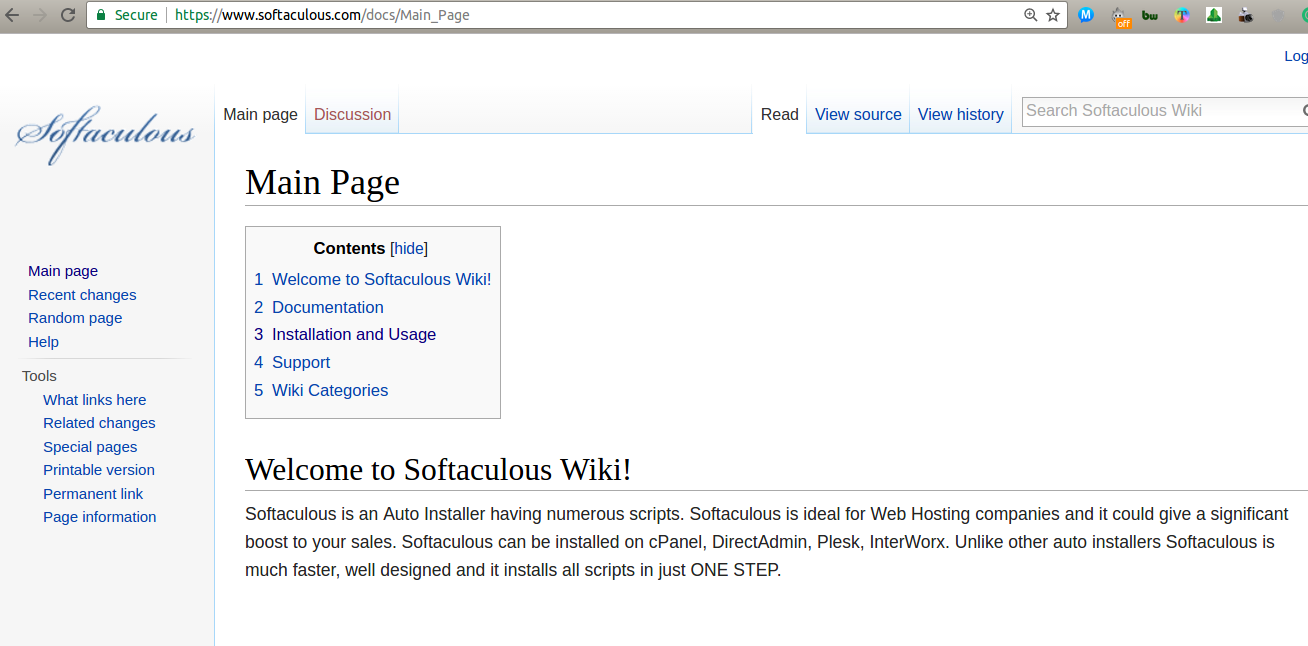The height and width of the screenshot is (646, 1308).
Task: Click the Softaculous logo
Action: pos(105,134)
